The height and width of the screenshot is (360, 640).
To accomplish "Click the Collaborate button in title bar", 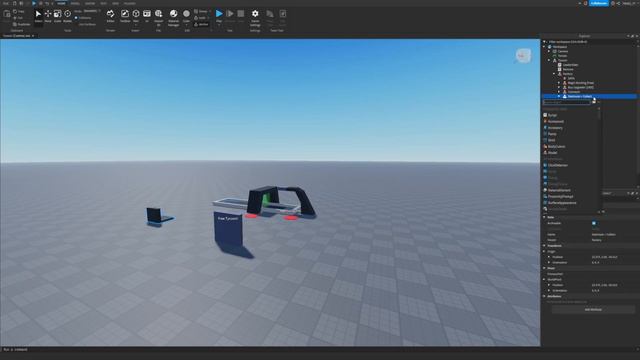I will click(x=599, y=3).
